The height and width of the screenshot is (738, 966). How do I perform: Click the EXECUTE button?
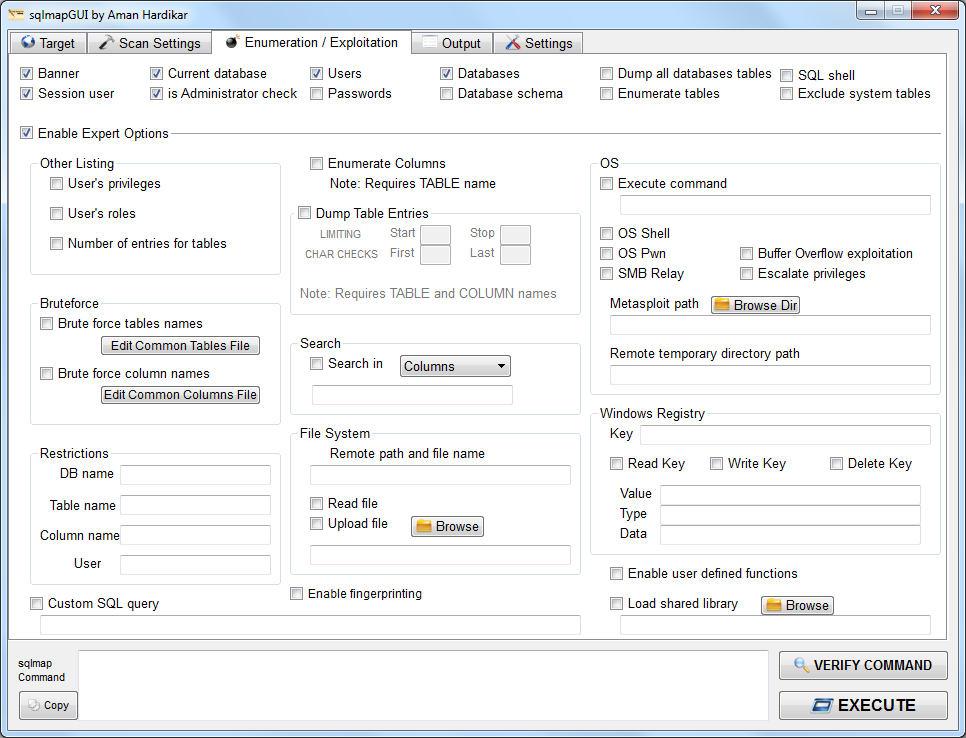863,705
